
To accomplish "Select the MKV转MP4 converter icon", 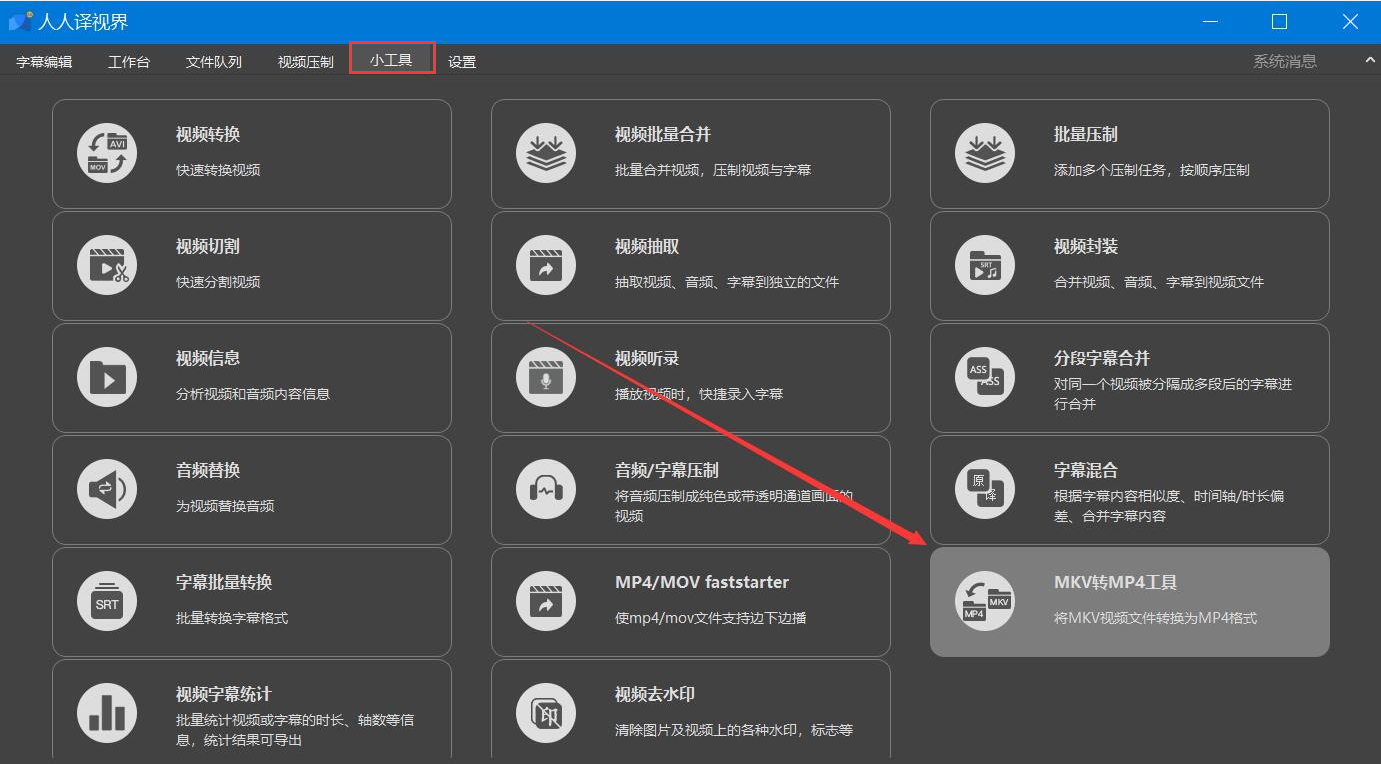I will (x=985, y=601).
